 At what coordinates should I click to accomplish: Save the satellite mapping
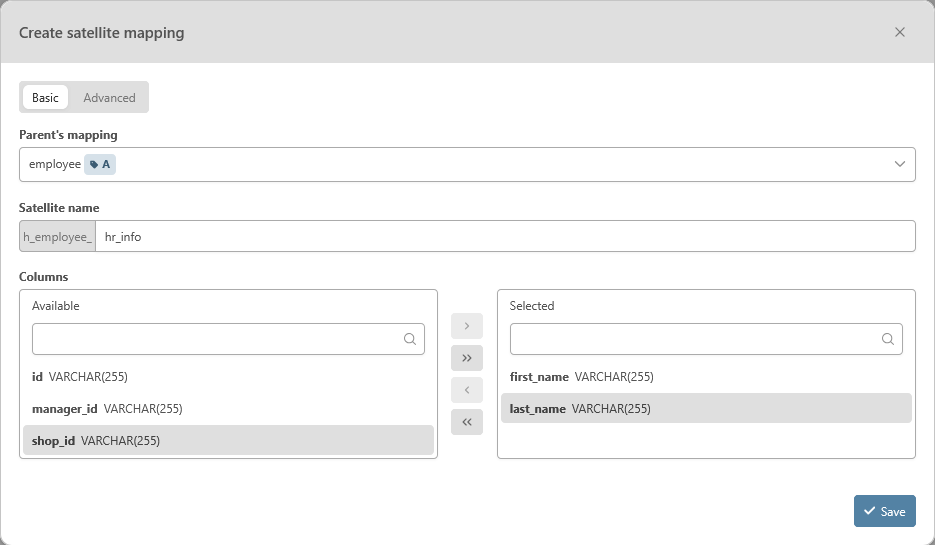[x=884, y=511]
